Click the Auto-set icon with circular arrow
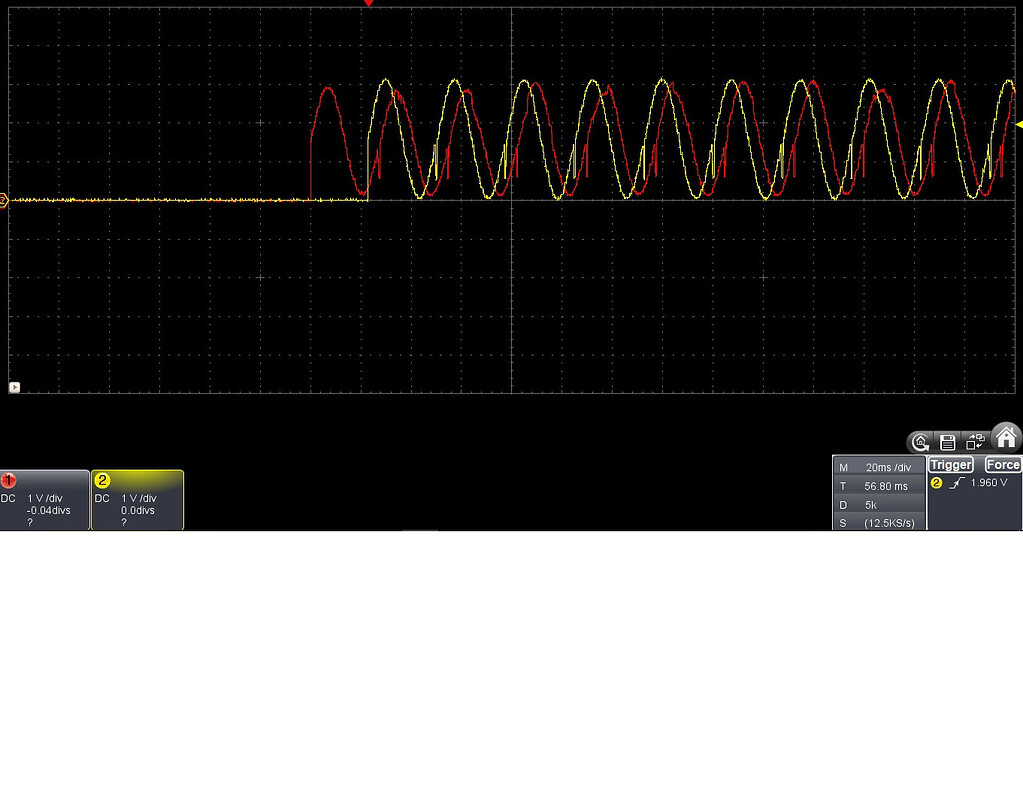The height and width of the screenshot is (786, 1023). (x=919, y=441)
